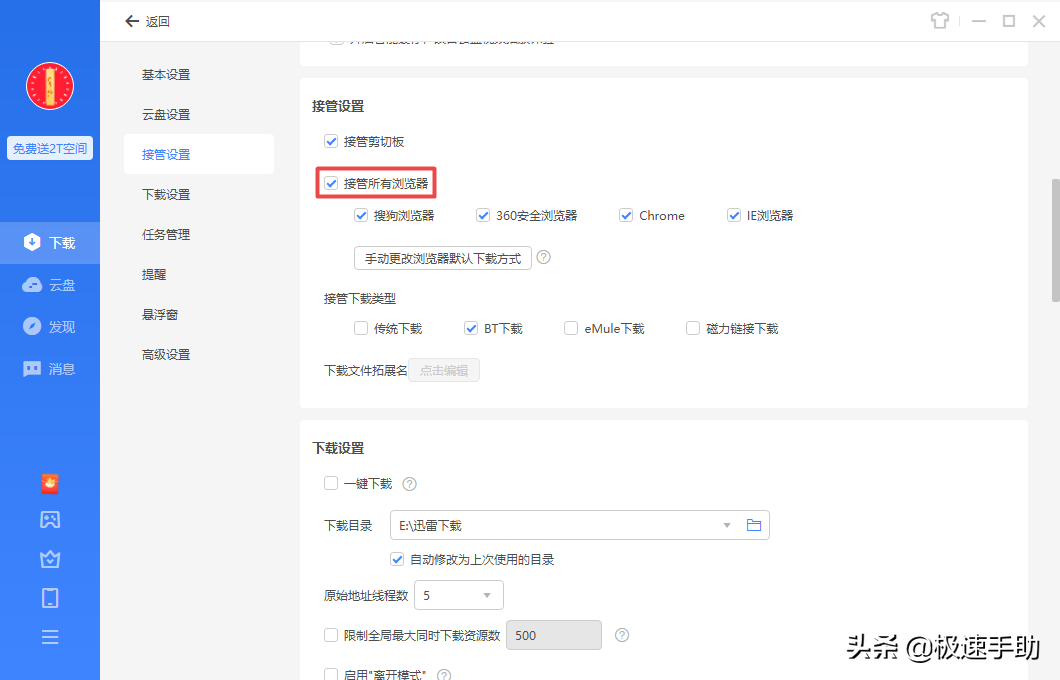Click the crown VIP icon in sidebar
This screenshot has width=1060, height=680.
pyautogui.click(x=50, y=559)
